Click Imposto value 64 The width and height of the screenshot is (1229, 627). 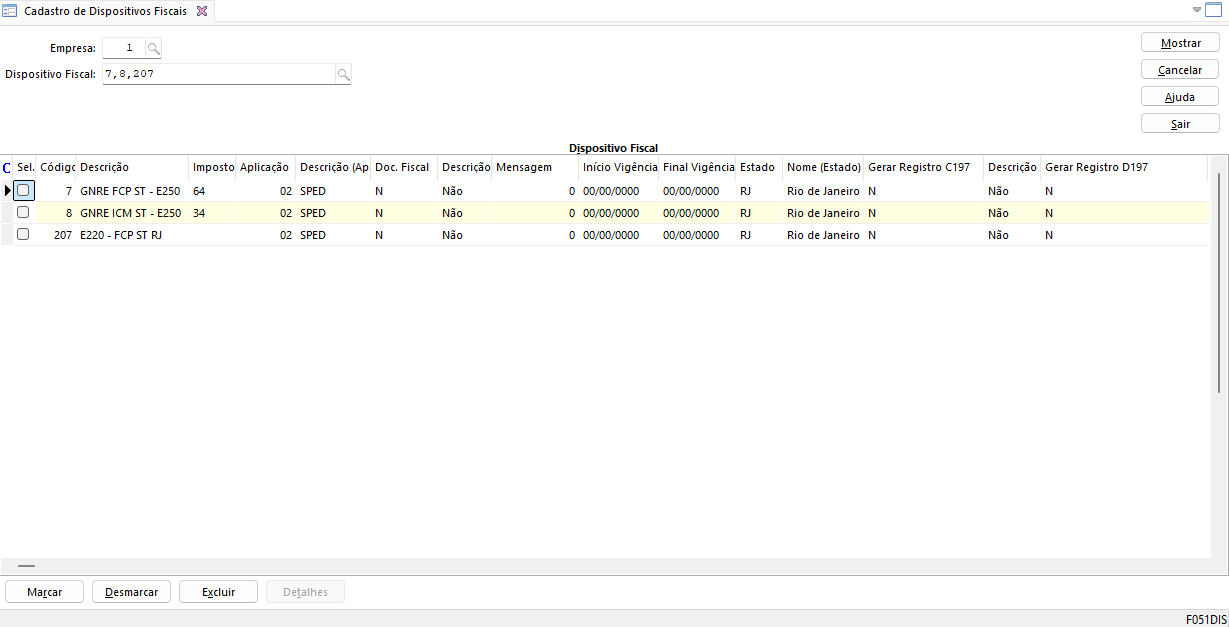tap(199, 190)
